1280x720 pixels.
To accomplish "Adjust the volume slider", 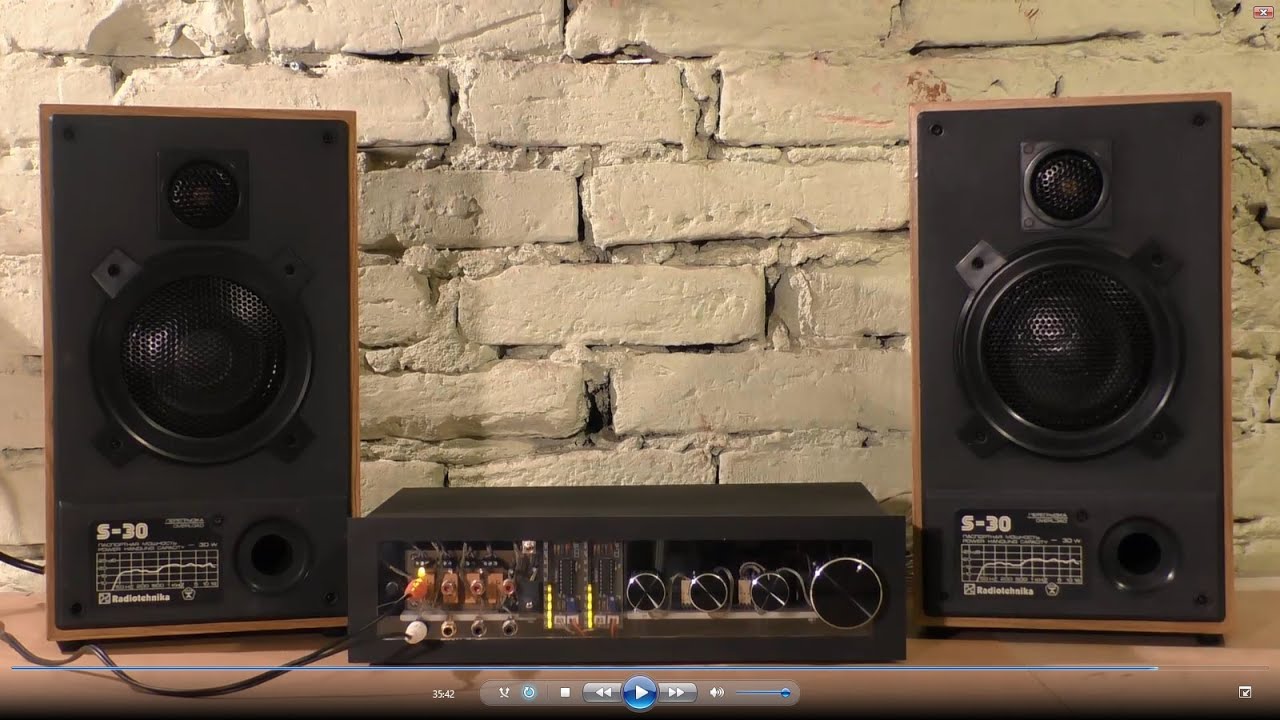I will (763, 692).
